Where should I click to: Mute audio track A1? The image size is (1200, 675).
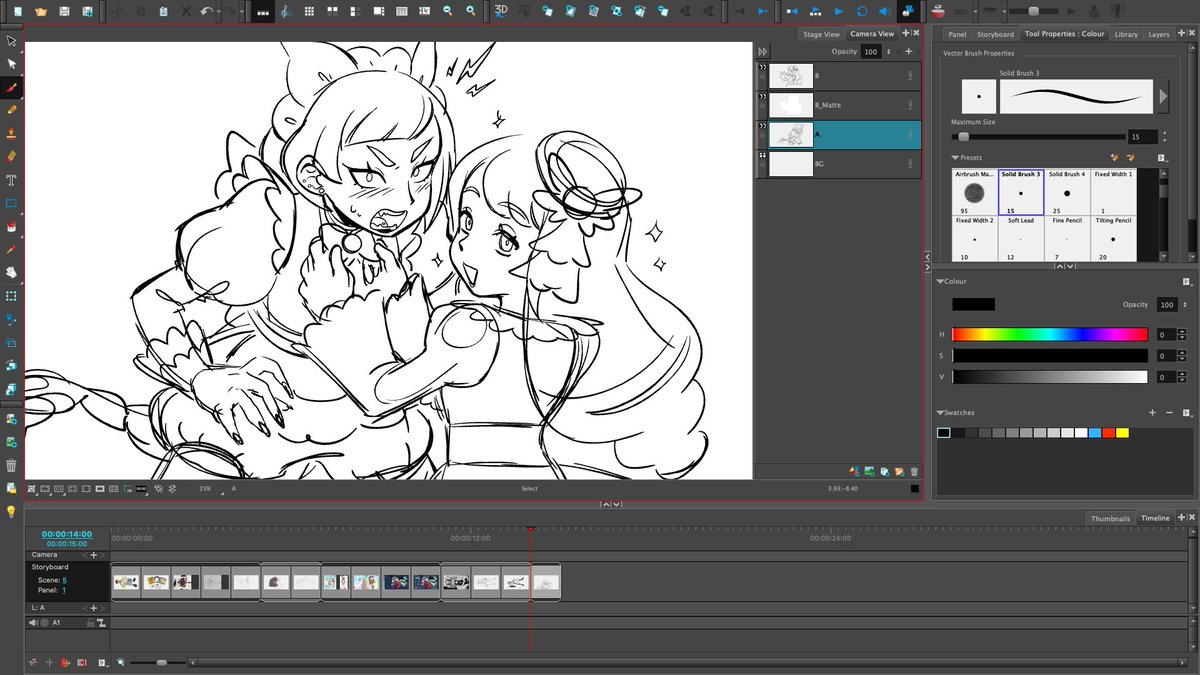33,622
